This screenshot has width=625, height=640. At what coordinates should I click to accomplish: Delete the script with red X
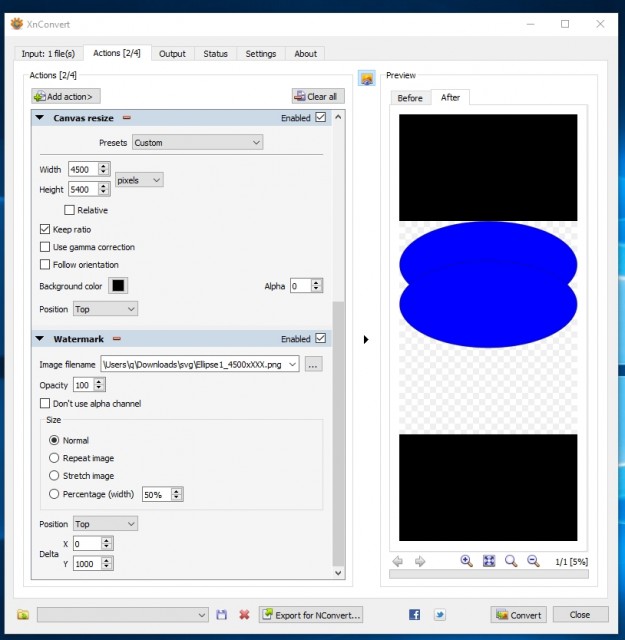point(244,614)
